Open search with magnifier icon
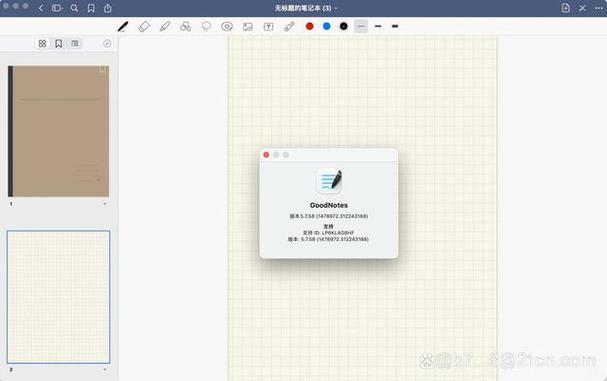Viewport: 607px width, 381px height. pos(74,8)
